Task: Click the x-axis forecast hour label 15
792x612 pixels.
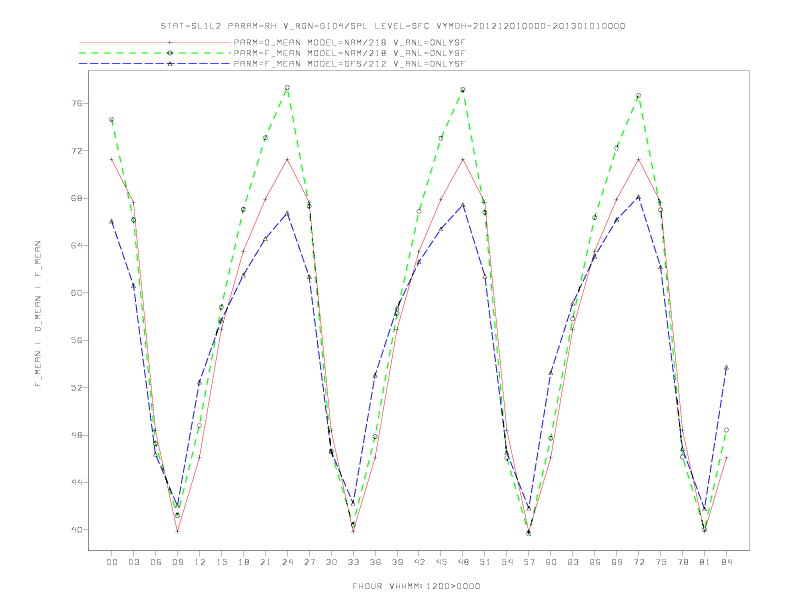Action: (221, 562)
